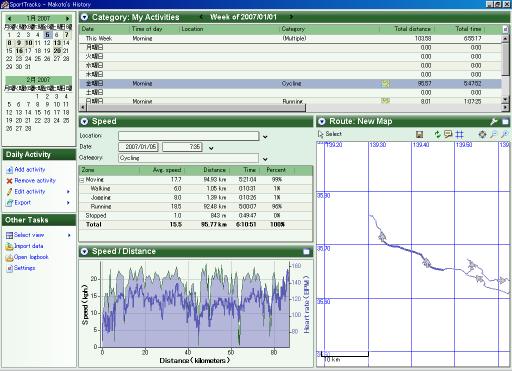Image resolution: width=512 pixels, height=371 pixels.
Task: Select January 5 in the calendar
Action: point(47,35)
